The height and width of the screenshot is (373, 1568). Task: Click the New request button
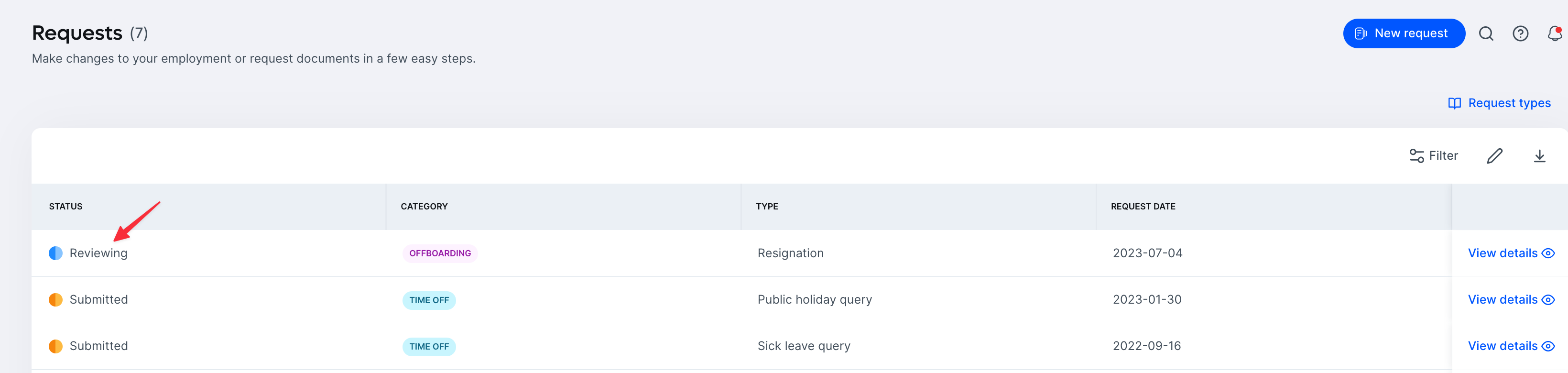tap(1404, 33)
